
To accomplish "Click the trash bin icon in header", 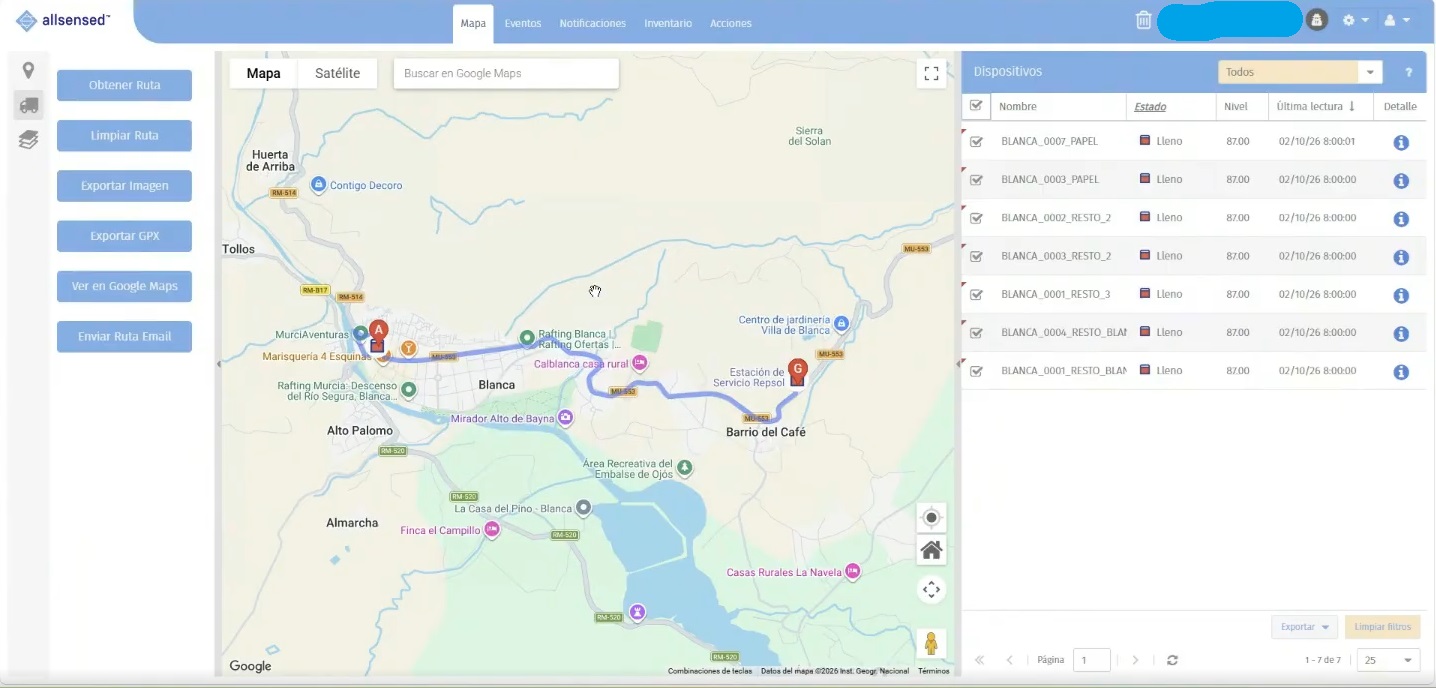I will coord(1144,20).
